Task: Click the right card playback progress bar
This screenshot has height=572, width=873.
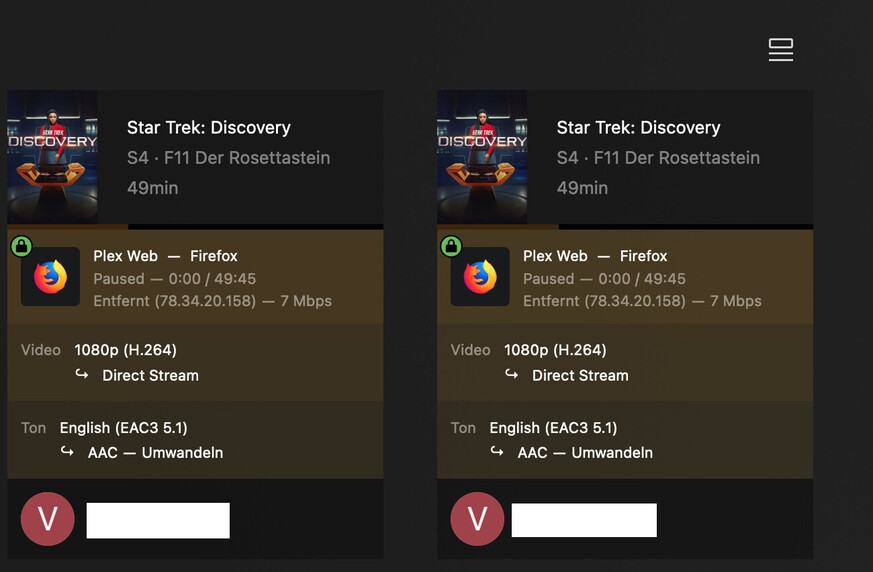Action: (625, 227)
